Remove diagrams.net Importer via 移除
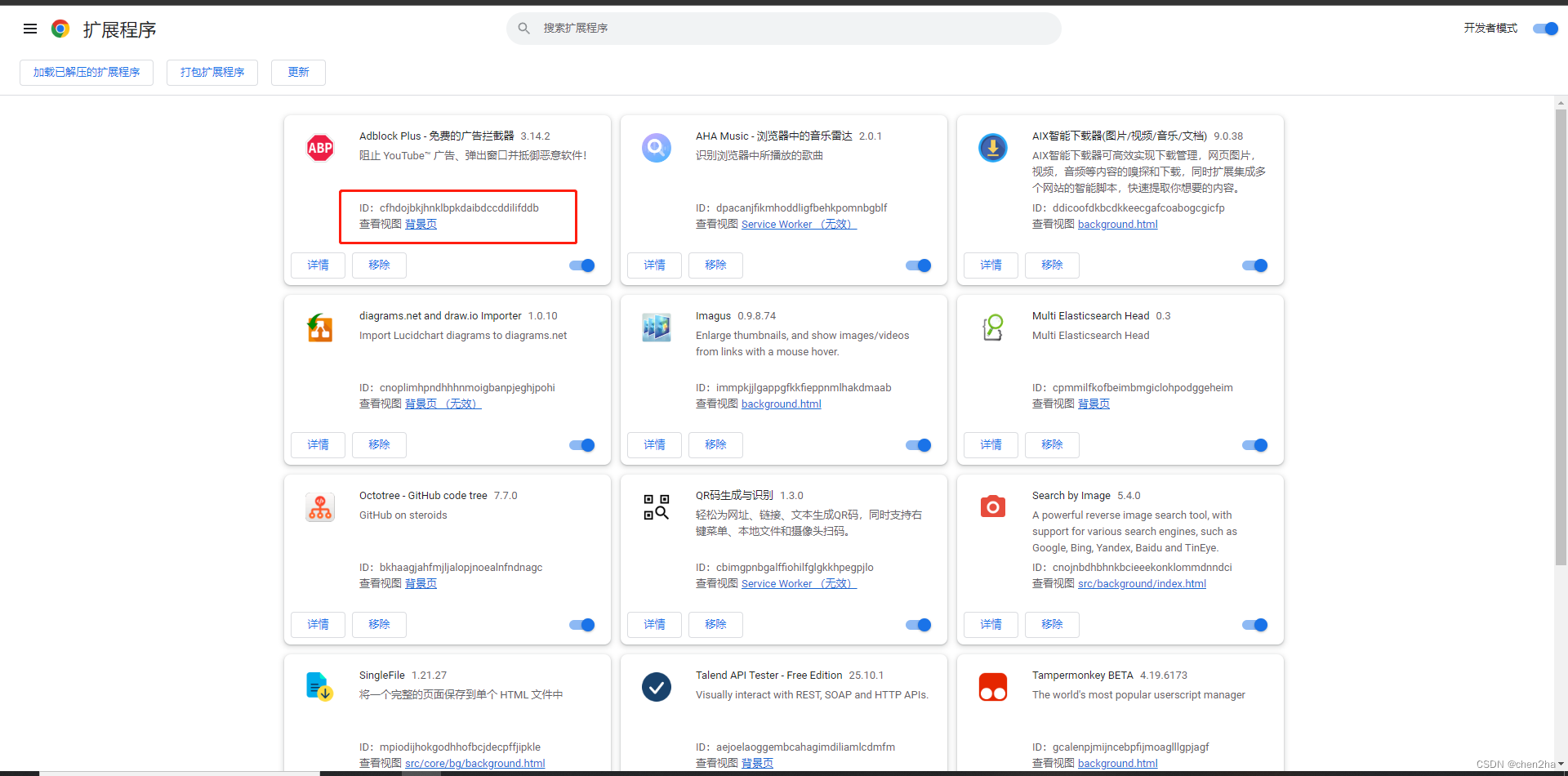 pos(379,445)
